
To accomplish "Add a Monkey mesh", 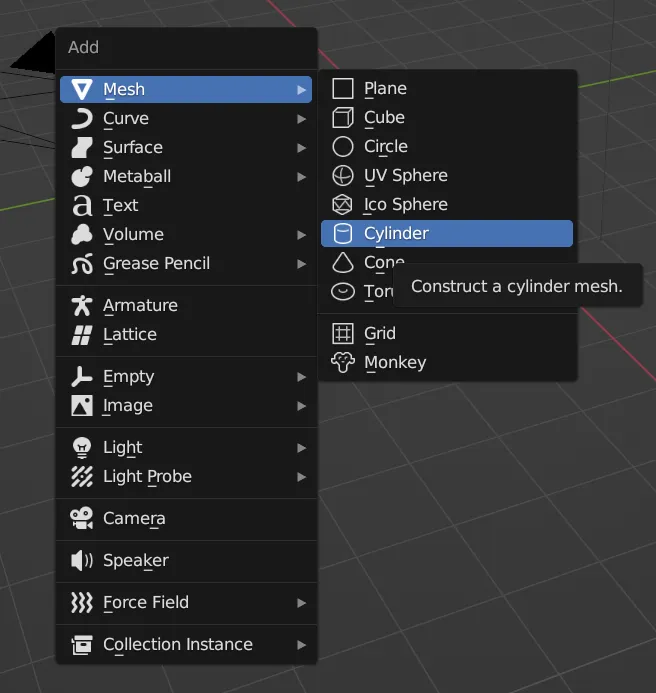I will [x=447, y=362].
